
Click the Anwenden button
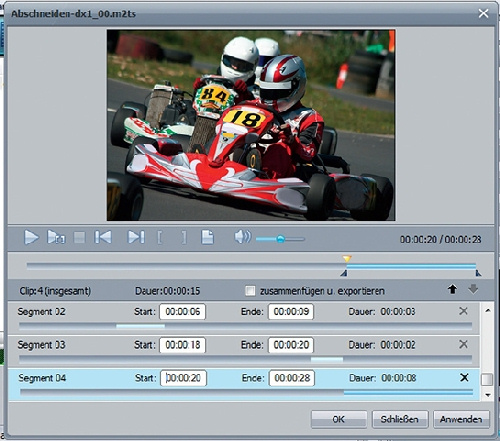coord(461,419)
